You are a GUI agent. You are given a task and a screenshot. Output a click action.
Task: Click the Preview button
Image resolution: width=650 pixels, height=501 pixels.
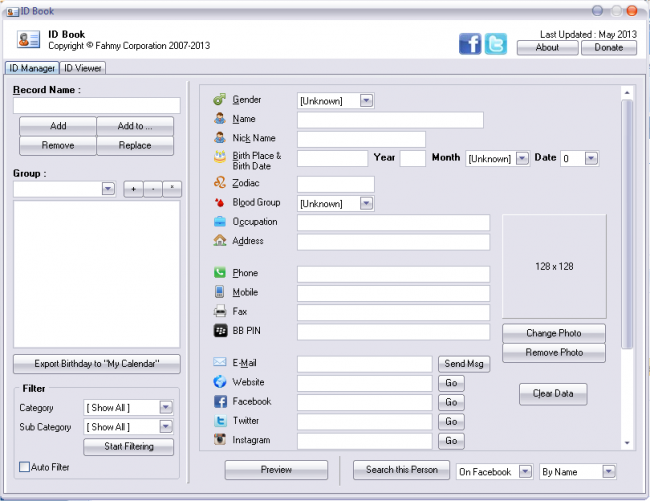(276, 470)
